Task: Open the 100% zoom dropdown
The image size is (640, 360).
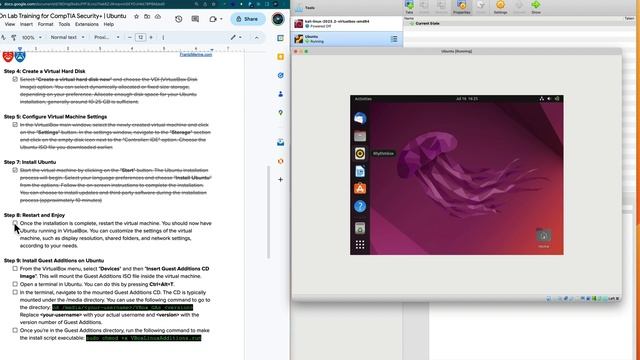Action: [x=31, y=37]
